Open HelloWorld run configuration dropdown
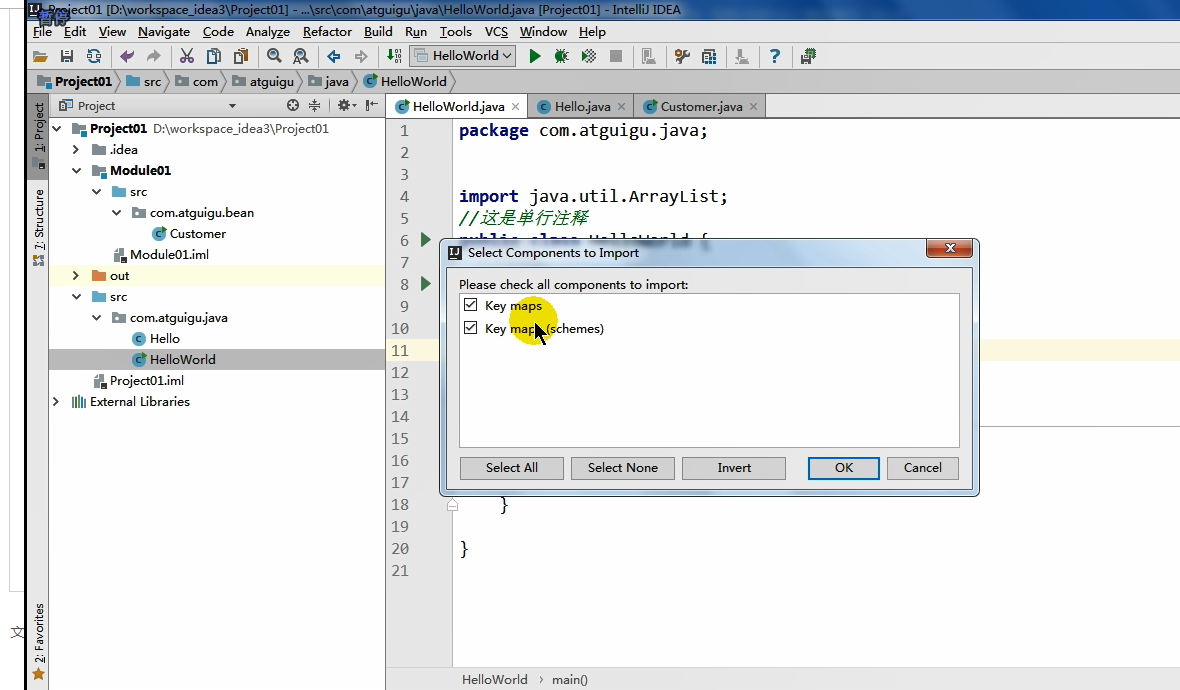The height and width of the screenshot is (690, 1180). pyautogui.click(x=464, y=56)
